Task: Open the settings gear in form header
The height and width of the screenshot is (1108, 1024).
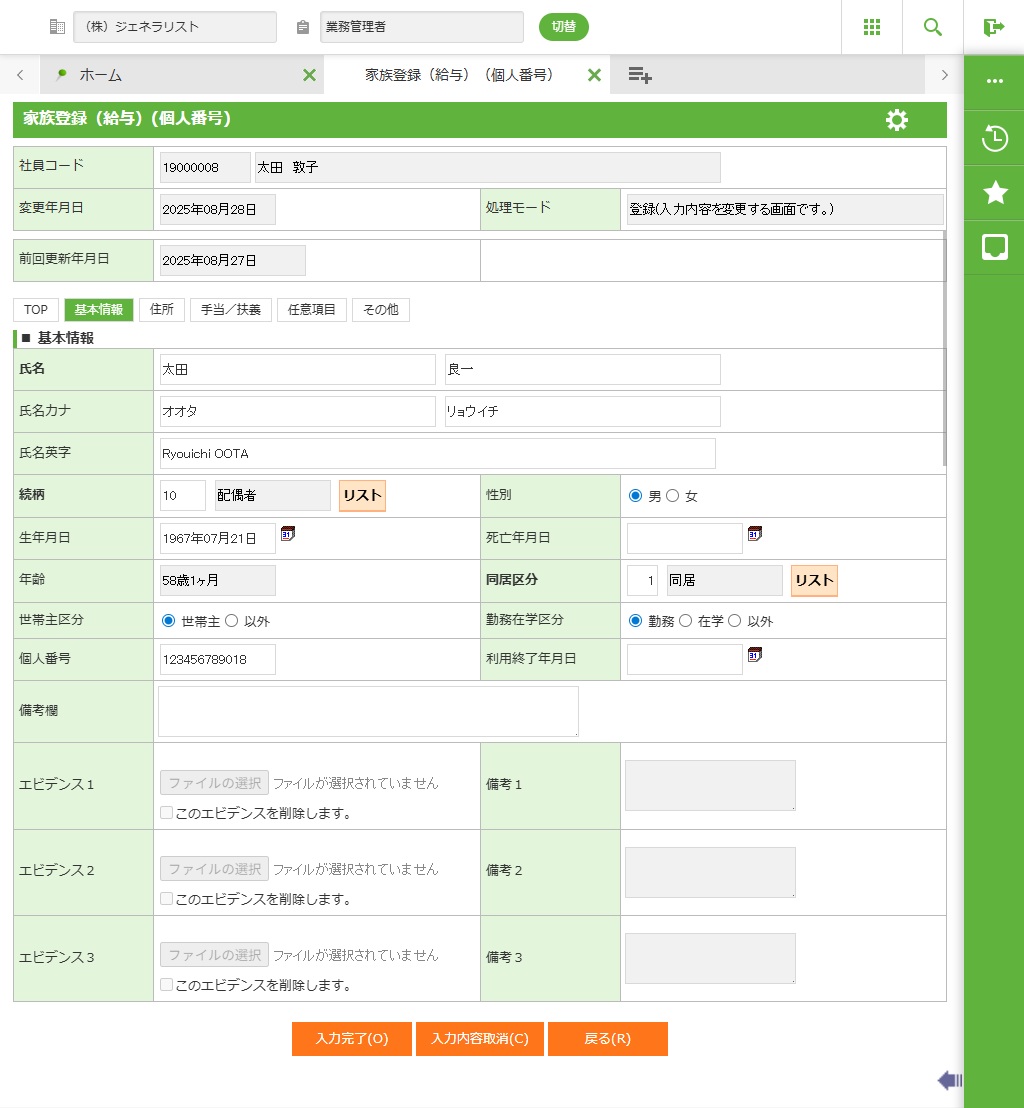Action: click(896, 120)
